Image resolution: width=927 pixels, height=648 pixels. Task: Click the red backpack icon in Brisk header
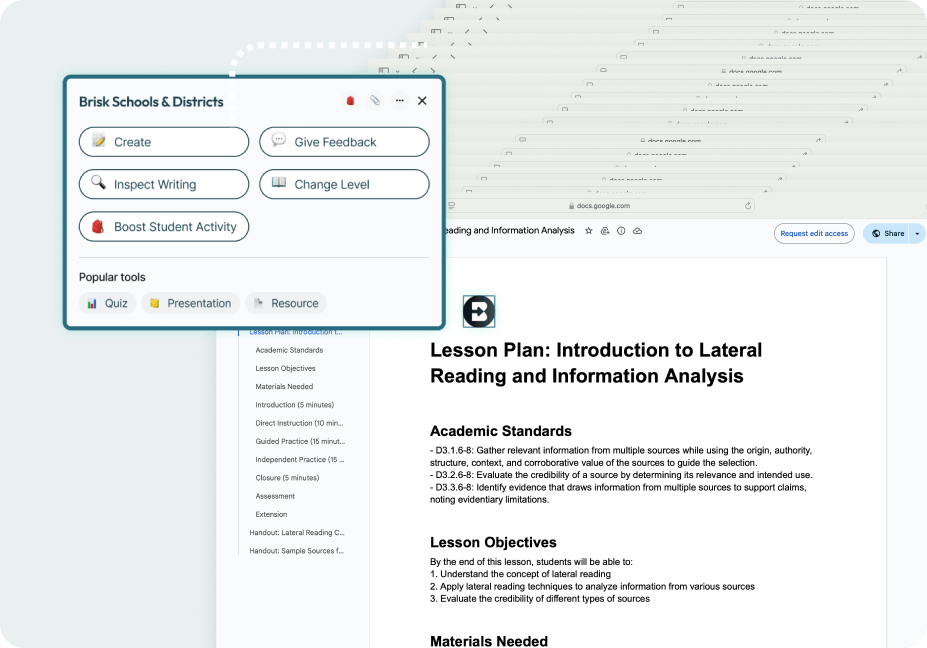[x=350, y=101]
